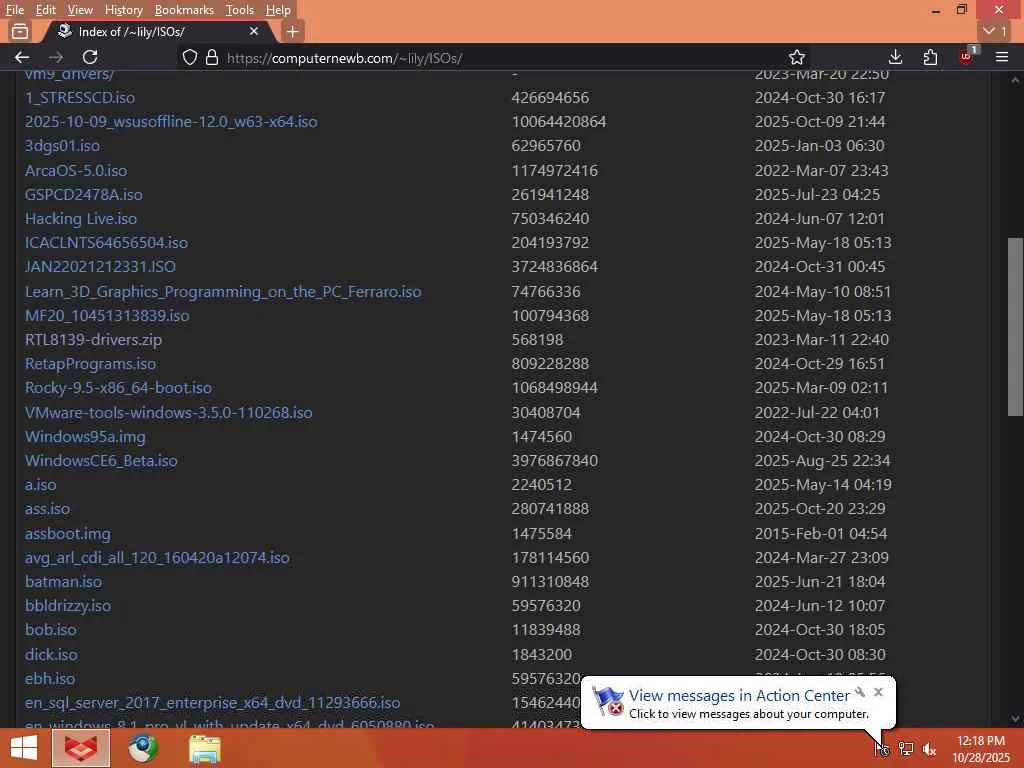Open the View menu
The width and height of the screenshot is (1024, 768).
click(80, 10)
